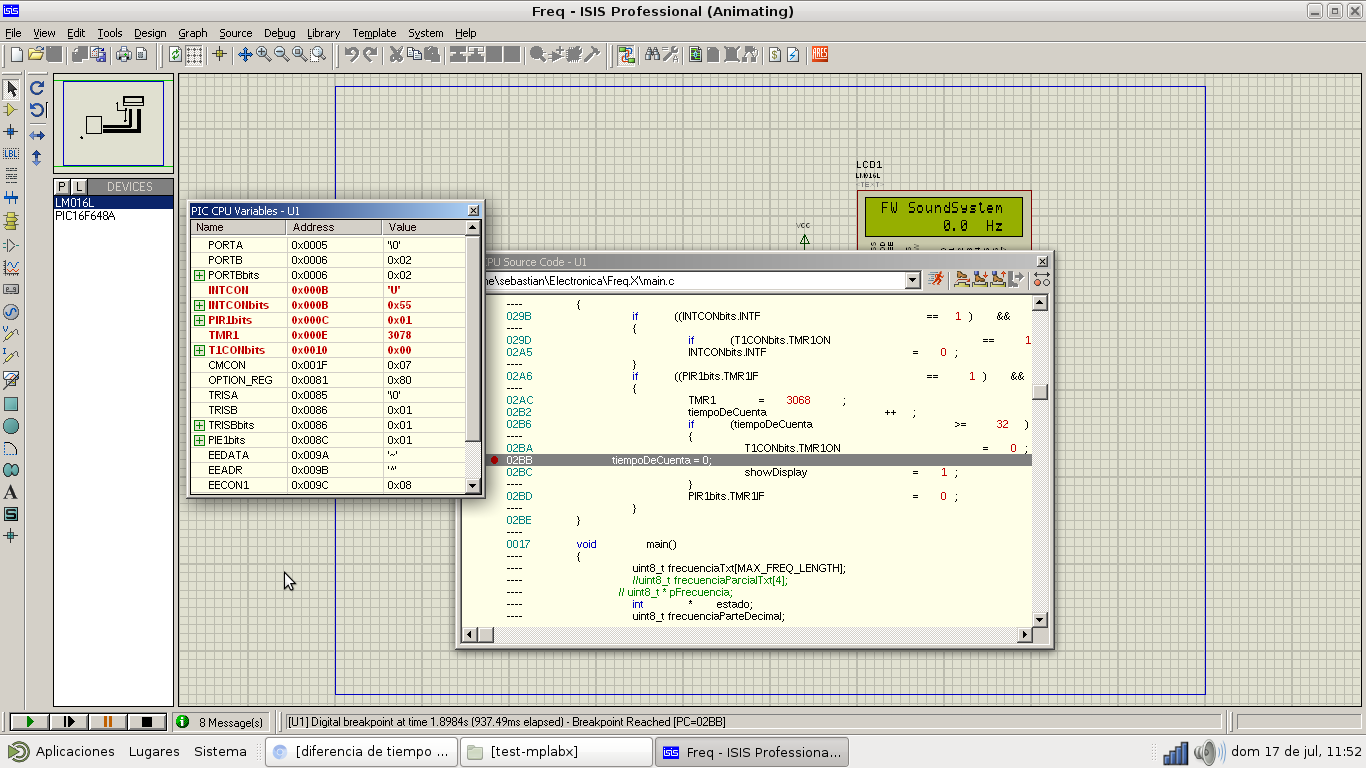Switch to the test-mplabx taskbar window
1366x768 pixels.
(x=556, y=751)
